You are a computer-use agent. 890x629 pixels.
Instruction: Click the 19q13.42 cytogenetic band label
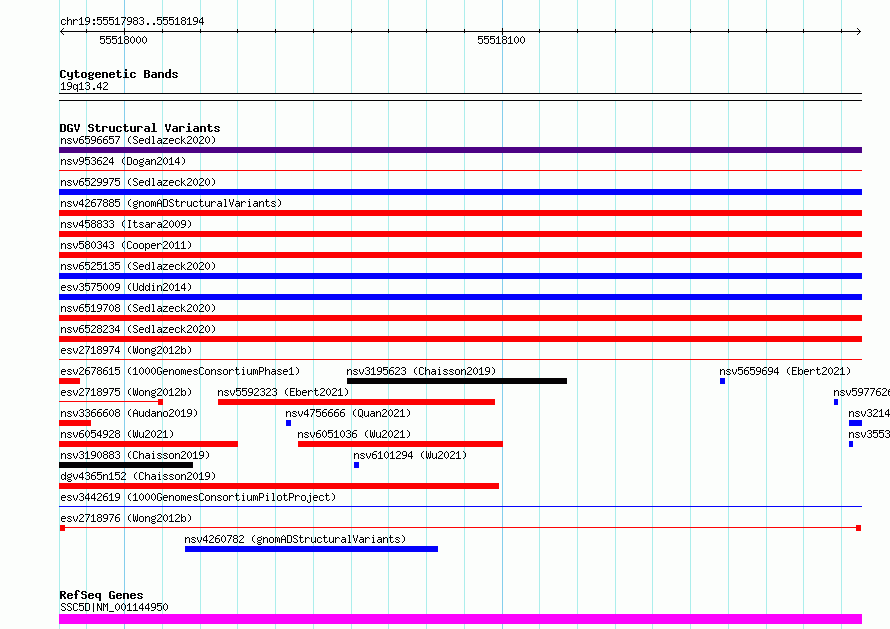pos(84,86)
